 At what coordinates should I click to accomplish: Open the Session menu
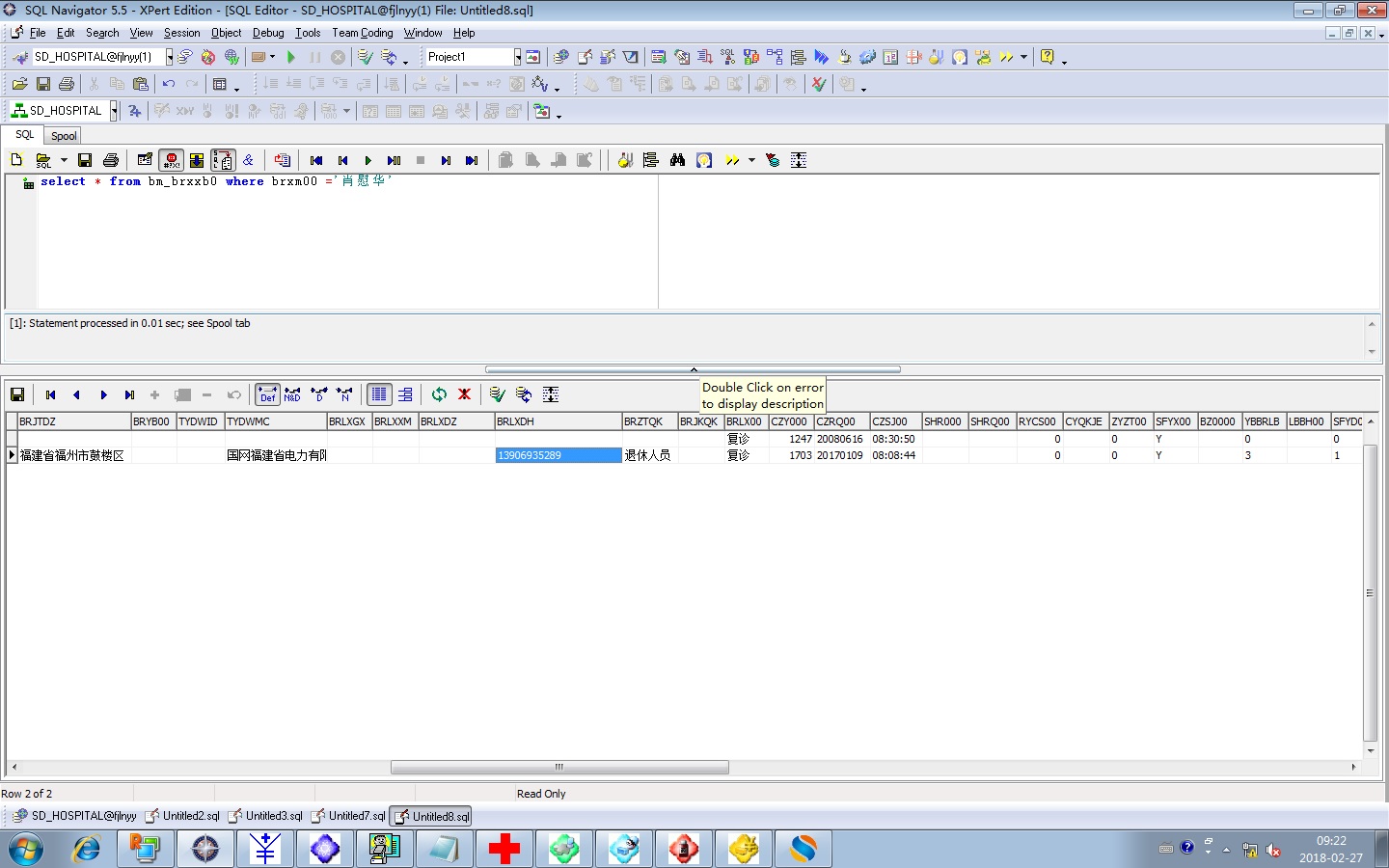click(x=181, y=33)
